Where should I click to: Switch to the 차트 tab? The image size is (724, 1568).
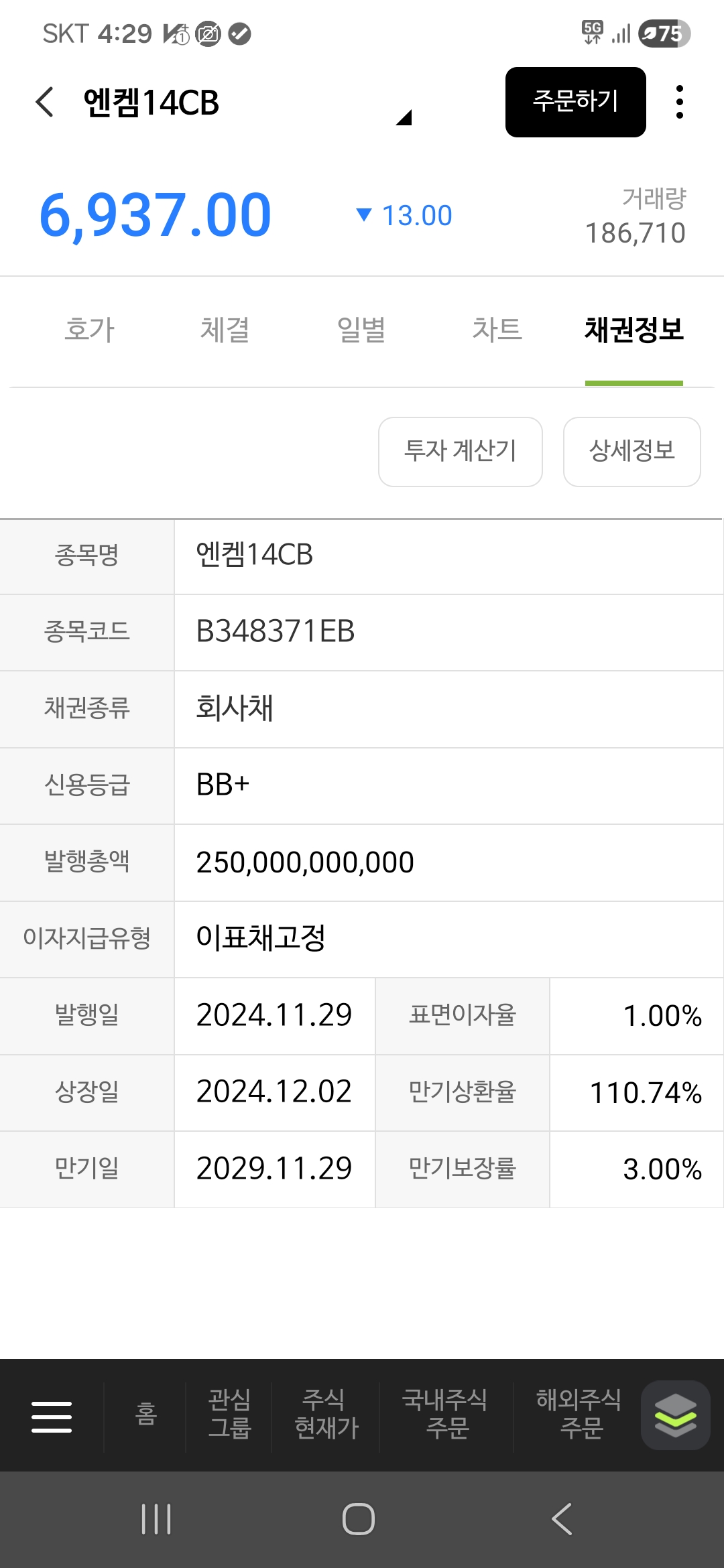[x=497, y=330]
